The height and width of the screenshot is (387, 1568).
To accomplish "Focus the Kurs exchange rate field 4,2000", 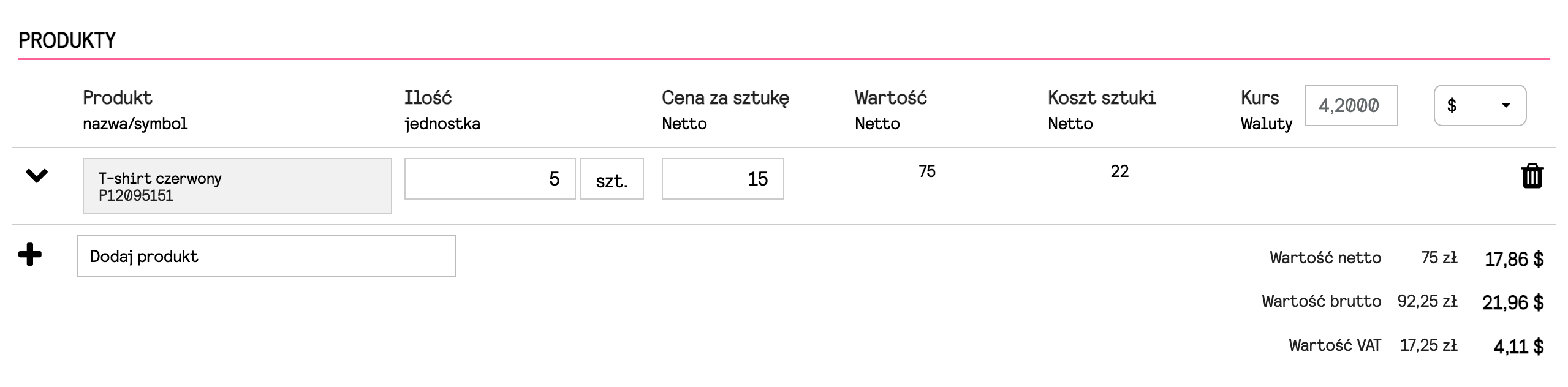I will [x=1351, y=105].
